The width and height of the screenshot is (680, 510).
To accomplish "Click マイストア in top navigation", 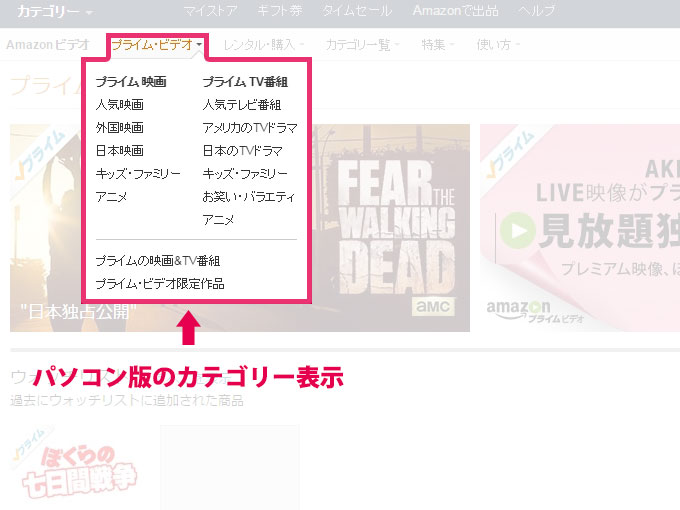I will pyautogui.click(x=210, y=10).
